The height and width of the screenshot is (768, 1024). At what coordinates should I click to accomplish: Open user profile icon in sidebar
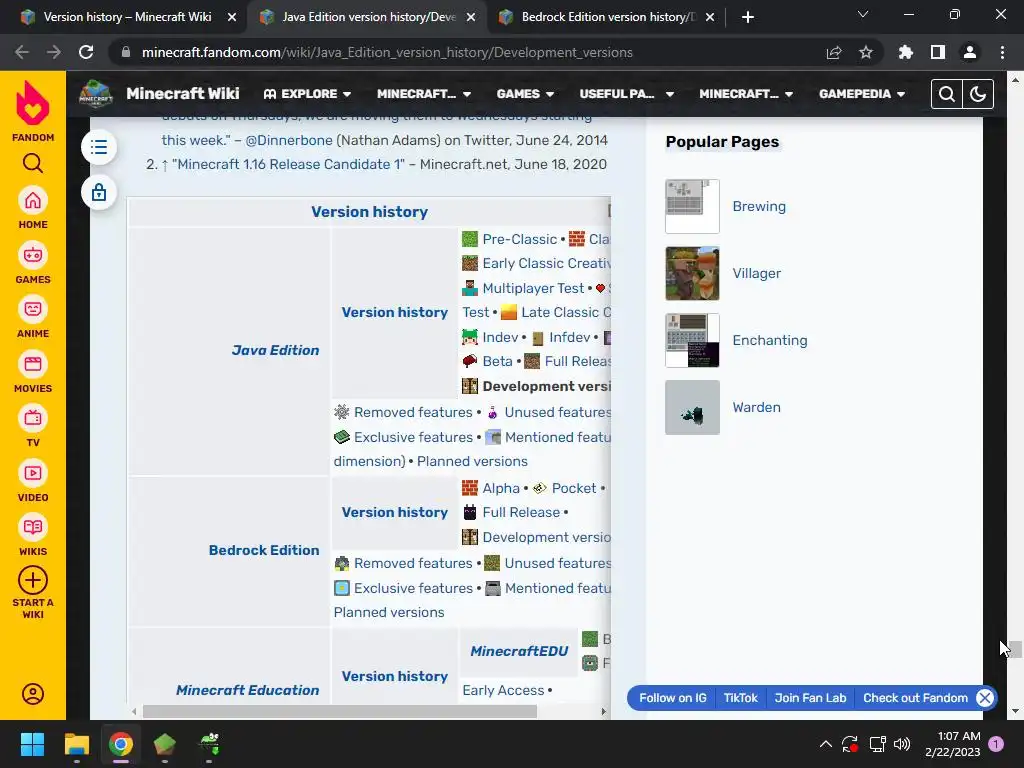33,694
